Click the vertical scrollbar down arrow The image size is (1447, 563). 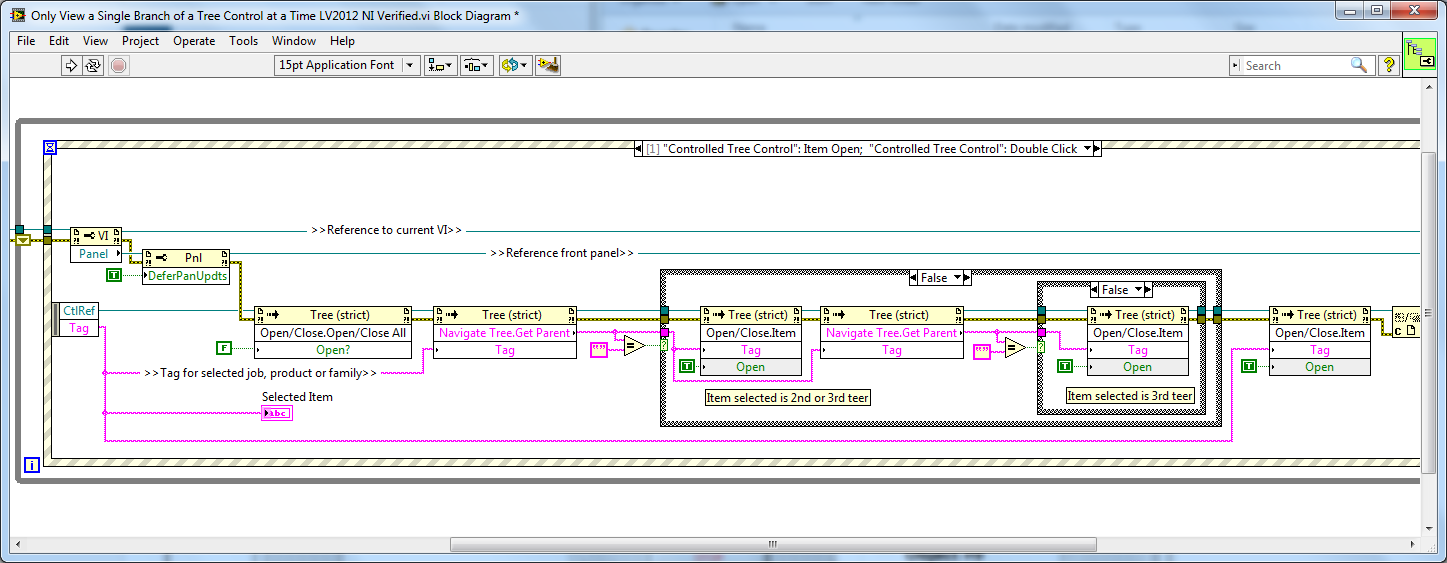point(1428,529)
